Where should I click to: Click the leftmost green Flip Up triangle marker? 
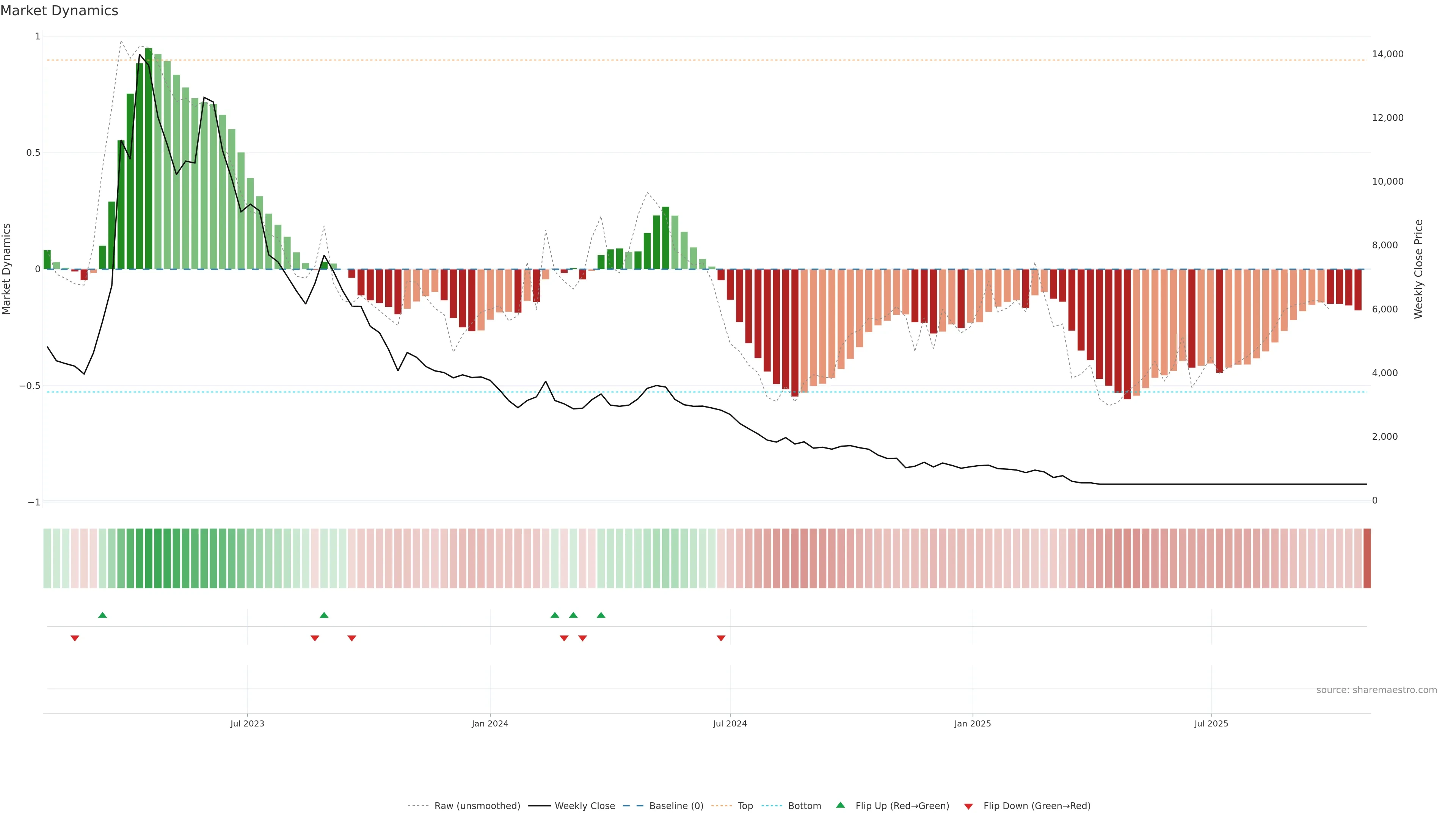[x=102, y=615]
